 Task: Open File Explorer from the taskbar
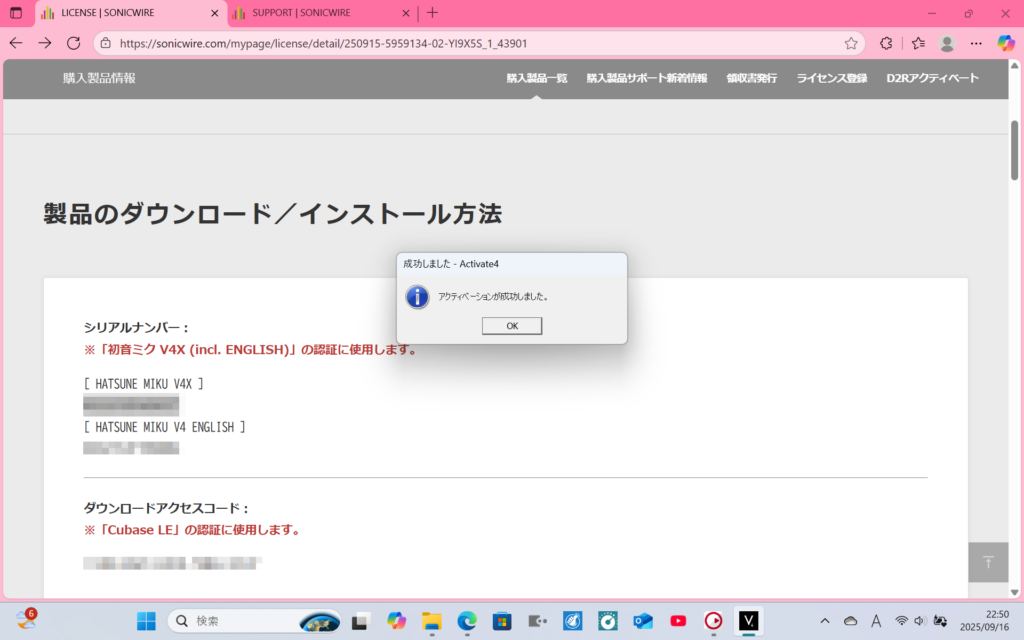[431, 621]
